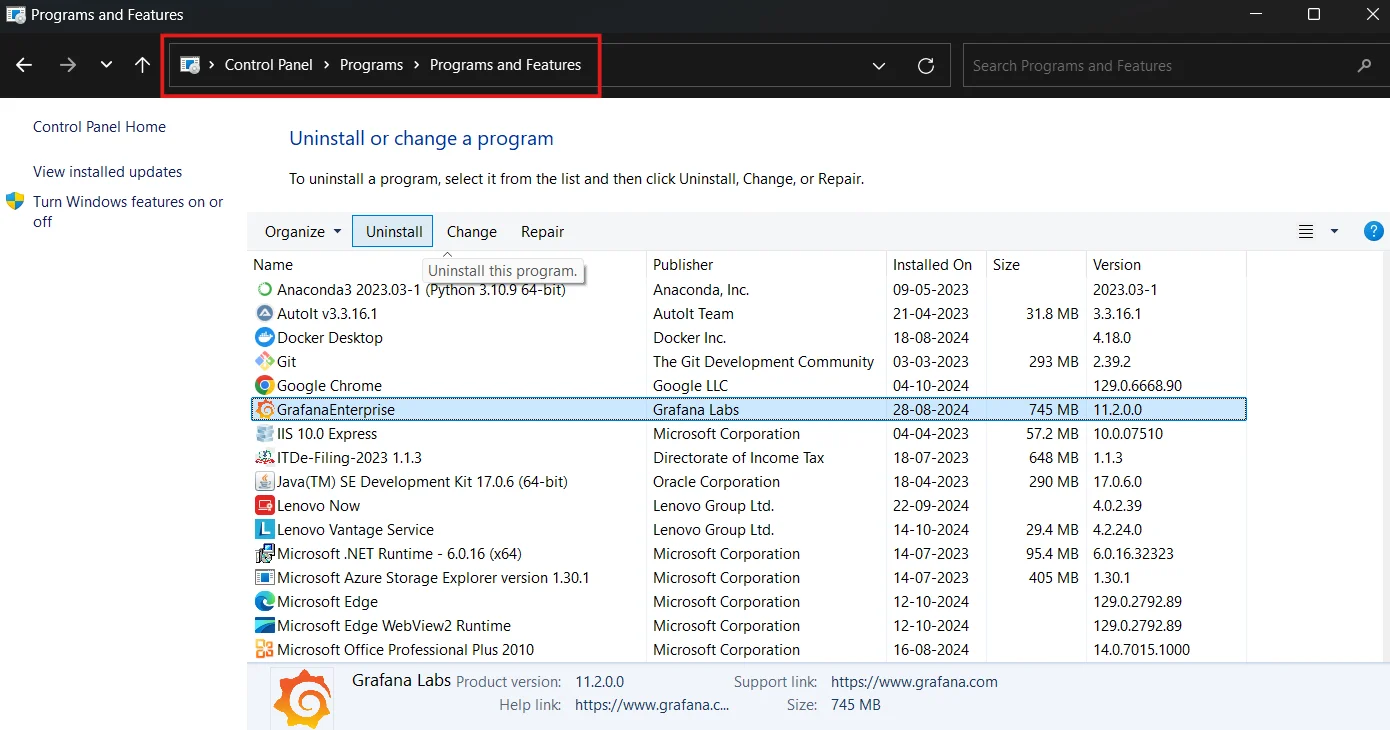This screenshot has height=730, width=1390.
Task: Click the Programs breadcrumb
Action: coord(371,65)
